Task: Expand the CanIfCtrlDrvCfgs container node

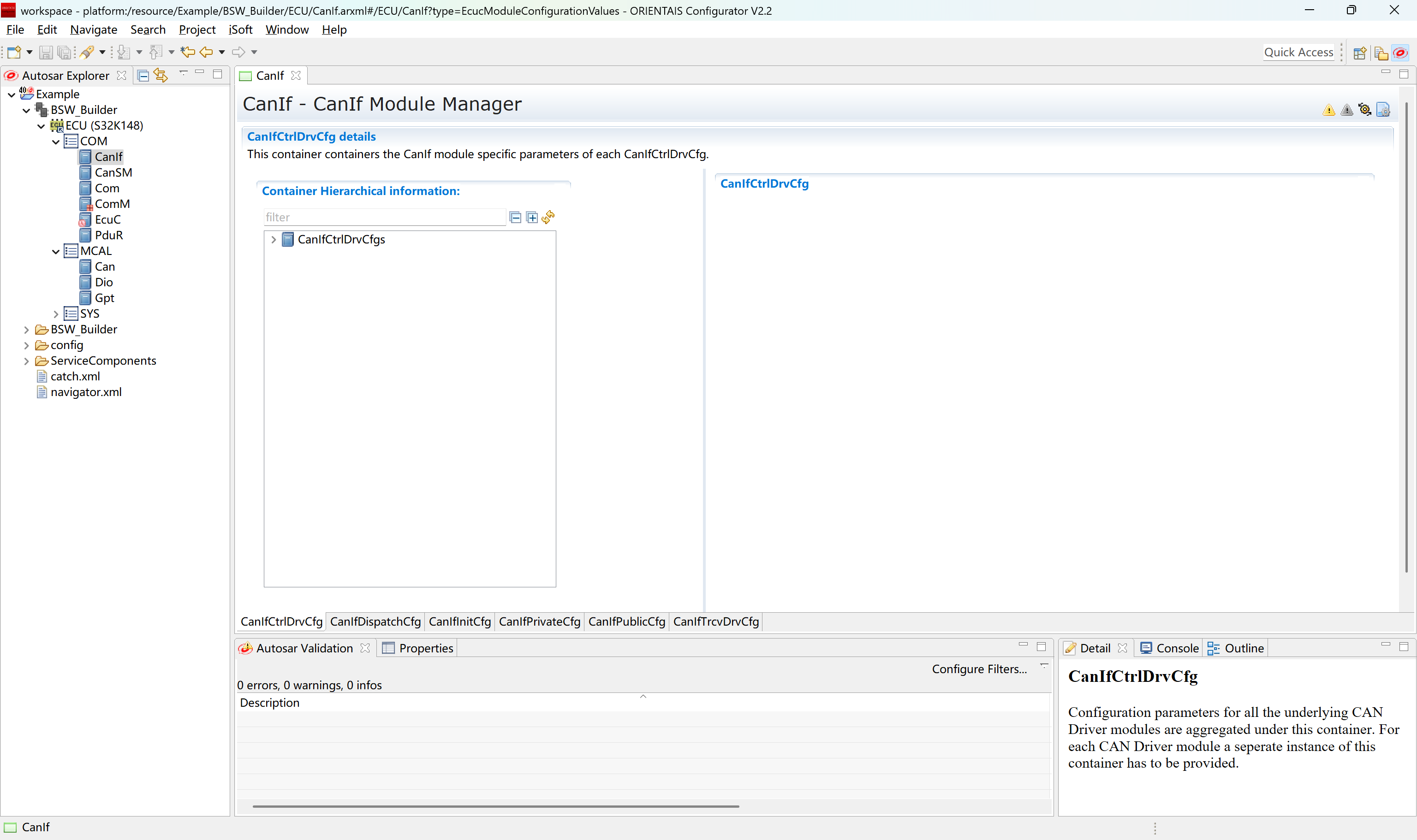Action: pyautogui.click(x=274, y=239)
